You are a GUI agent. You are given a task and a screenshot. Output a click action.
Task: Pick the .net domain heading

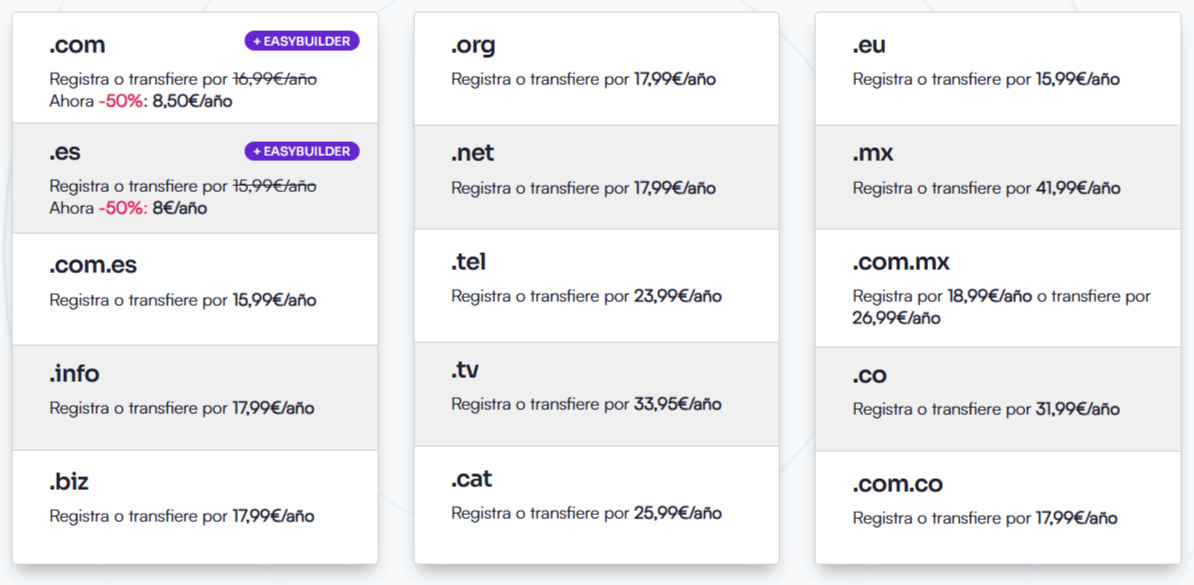click(x=472, y=153)
